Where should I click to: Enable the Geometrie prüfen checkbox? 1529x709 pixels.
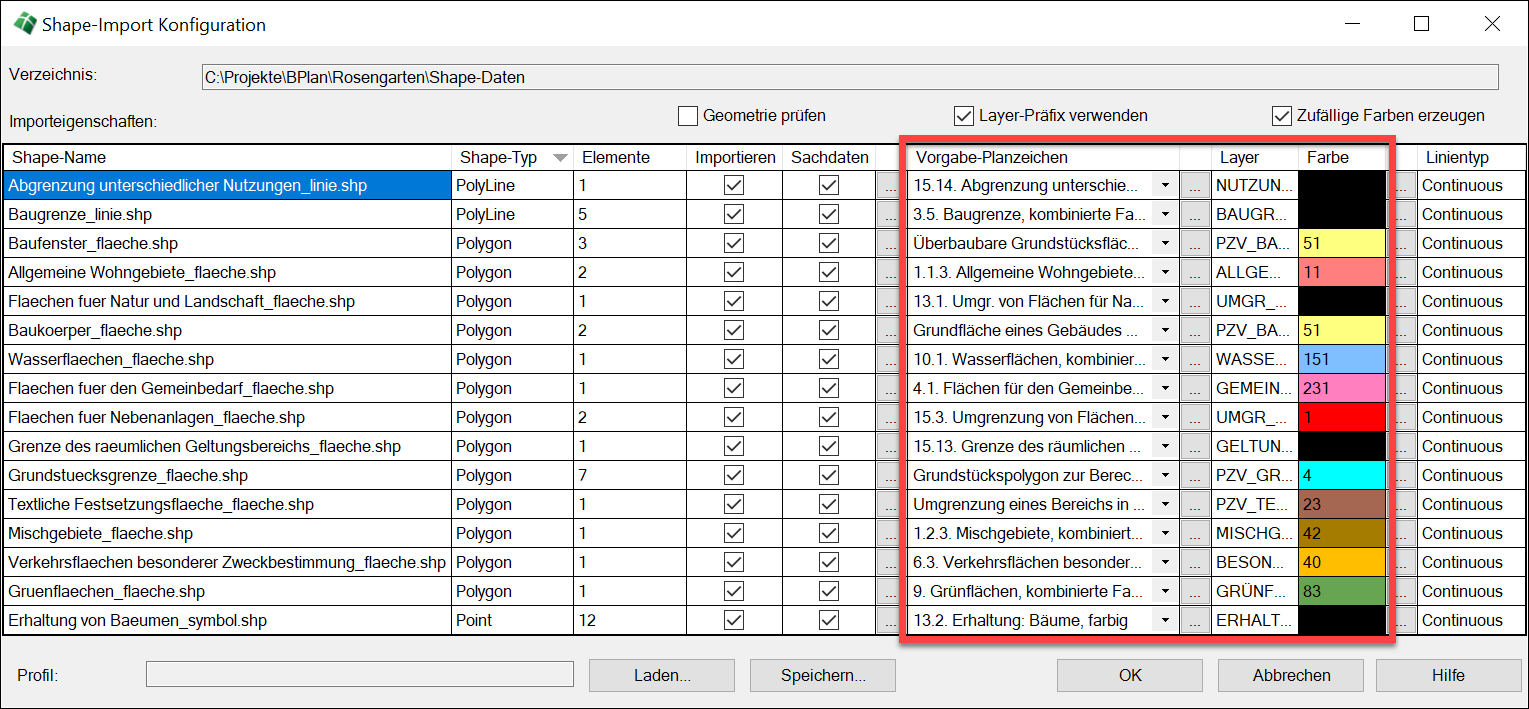[x=688, y=116]
